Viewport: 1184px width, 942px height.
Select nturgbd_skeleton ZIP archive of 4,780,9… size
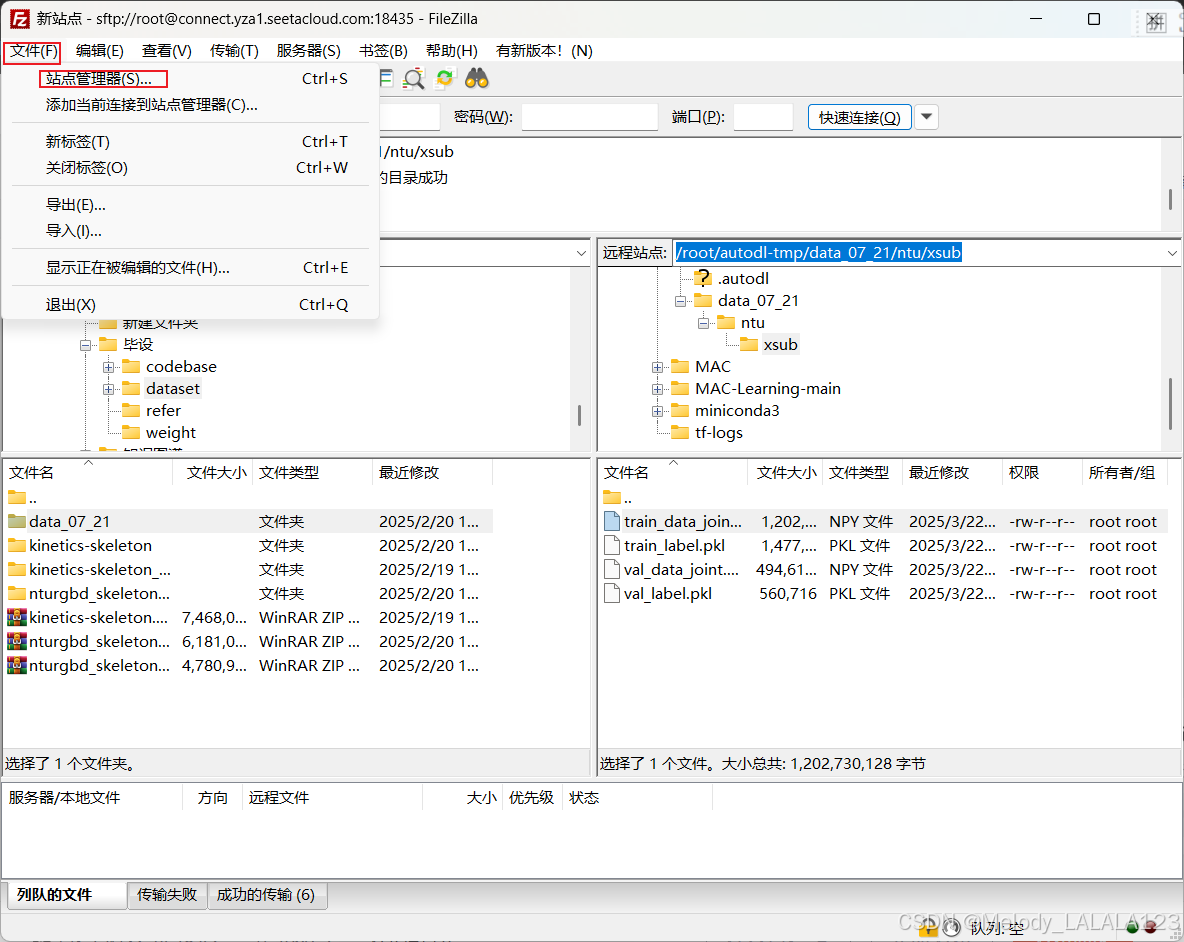coord(248,666)
